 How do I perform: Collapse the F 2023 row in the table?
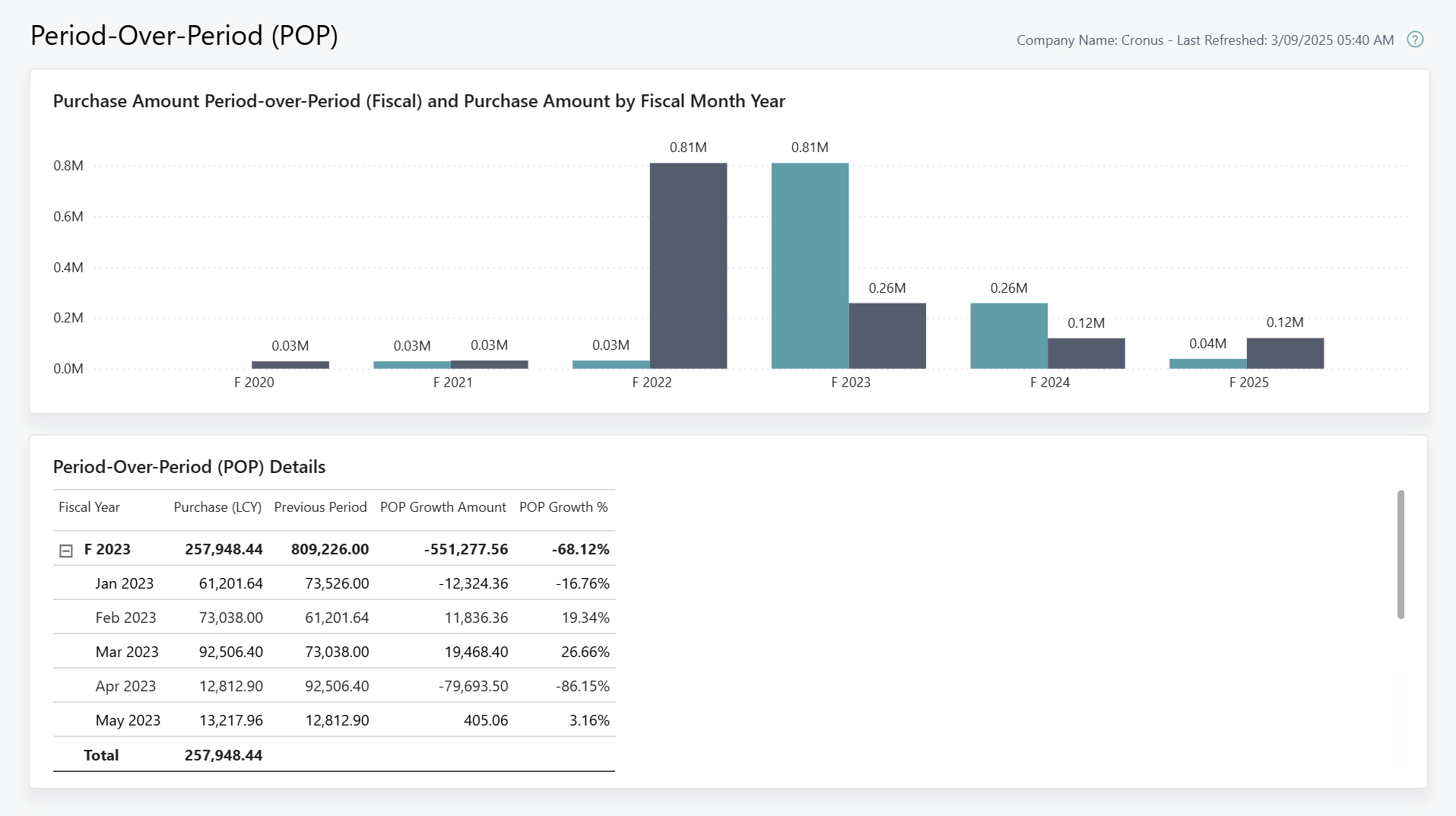(x=68, y=549)
